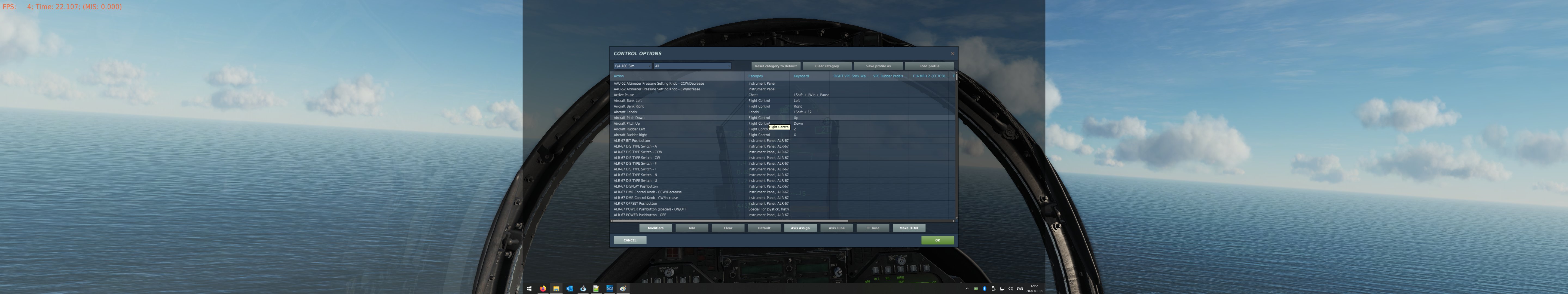Select the ALR-67 BIT Pushbutton row
The height and width of the screenshot is (294, 1568).
(x=782, y=141)
